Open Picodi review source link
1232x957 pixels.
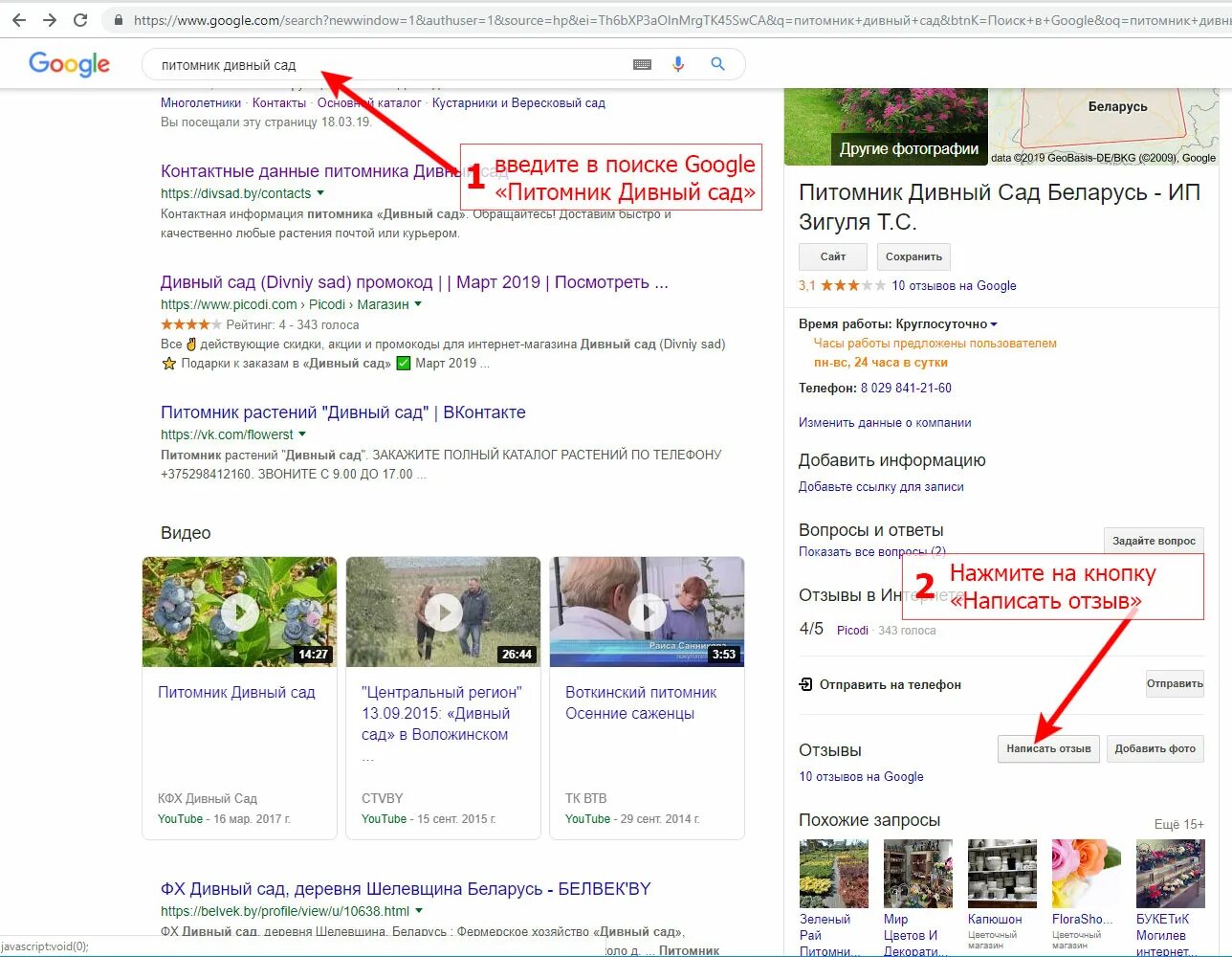coord(852,630)
